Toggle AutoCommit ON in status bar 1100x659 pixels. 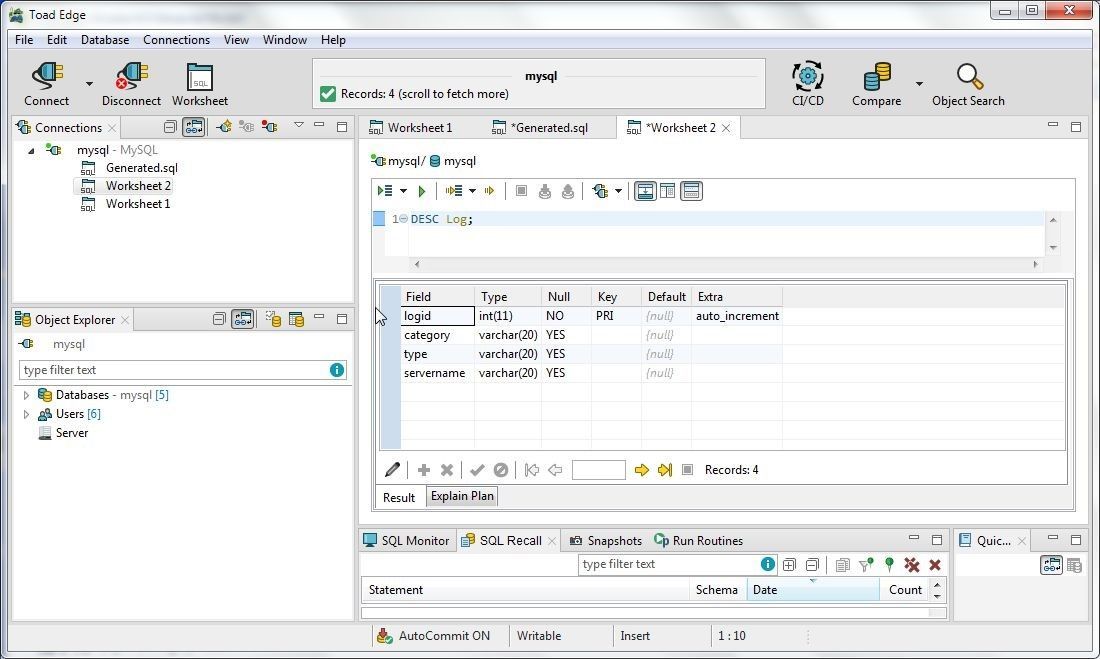[x=434, y=636]
